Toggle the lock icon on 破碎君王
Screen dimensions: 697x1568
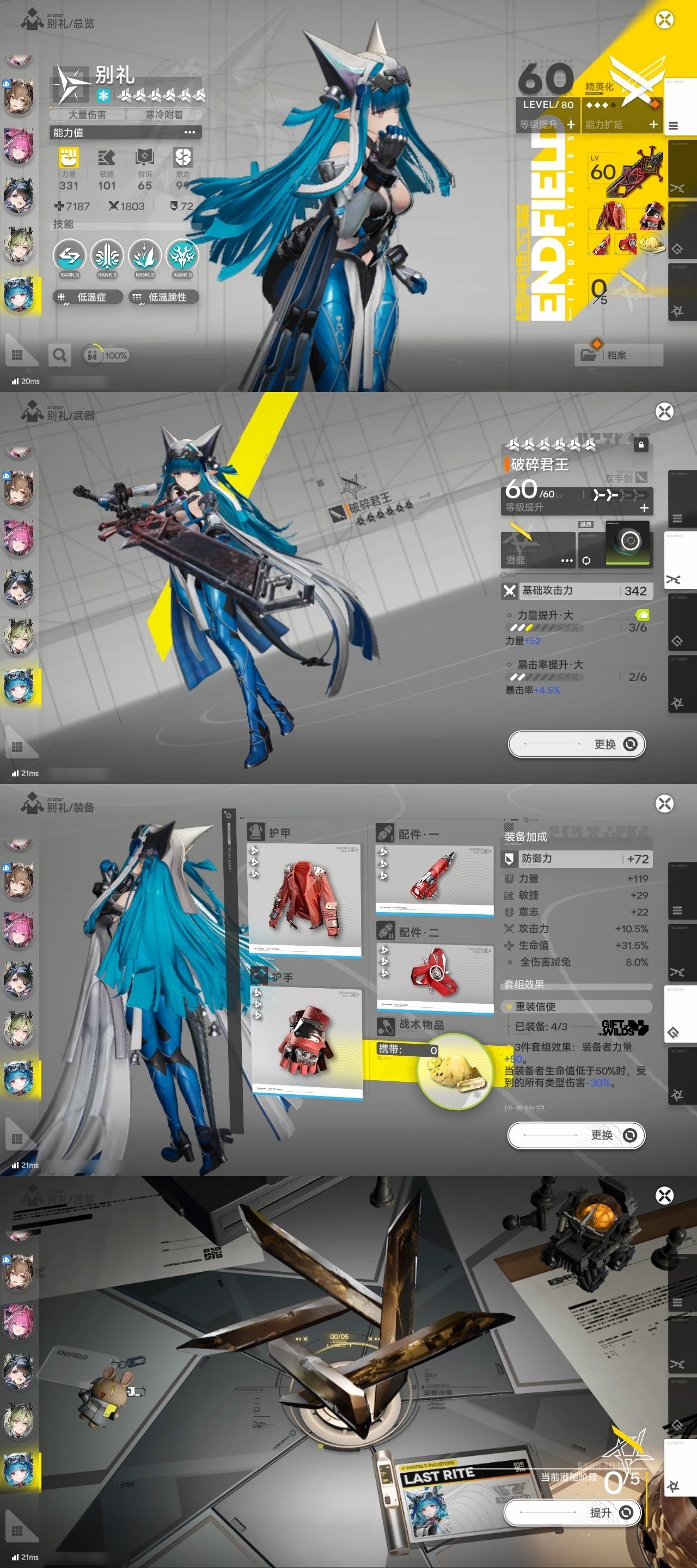coord(640,445)
